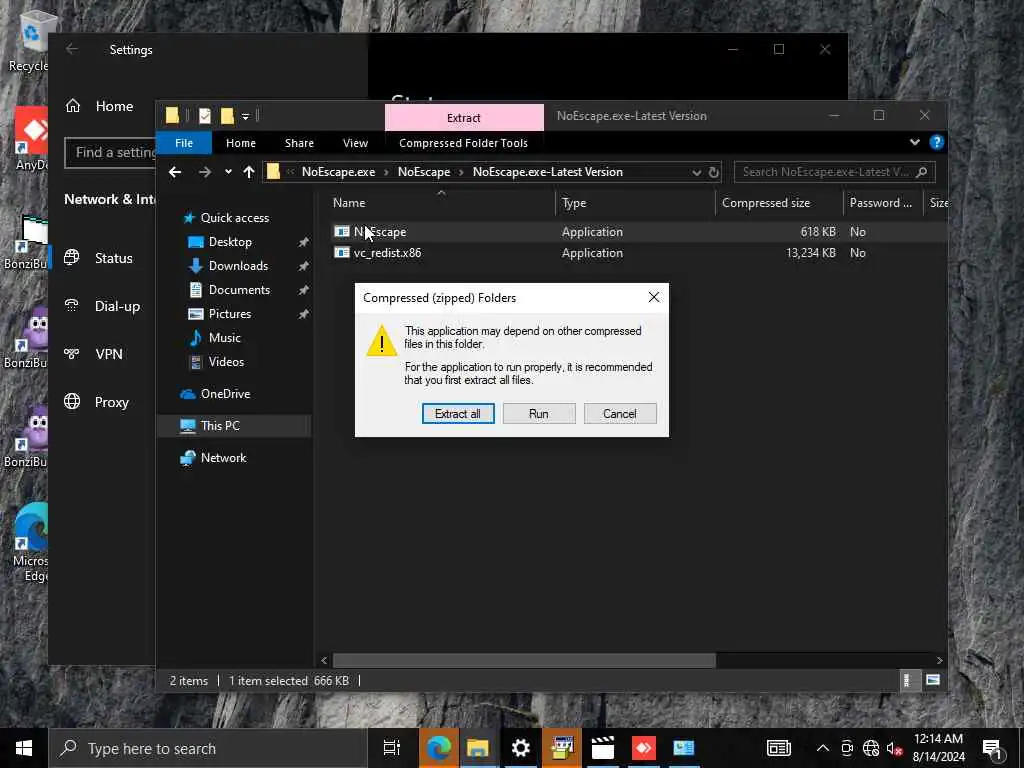Click the Settings back arrow

pyautogui.click(x=72, y=50)
